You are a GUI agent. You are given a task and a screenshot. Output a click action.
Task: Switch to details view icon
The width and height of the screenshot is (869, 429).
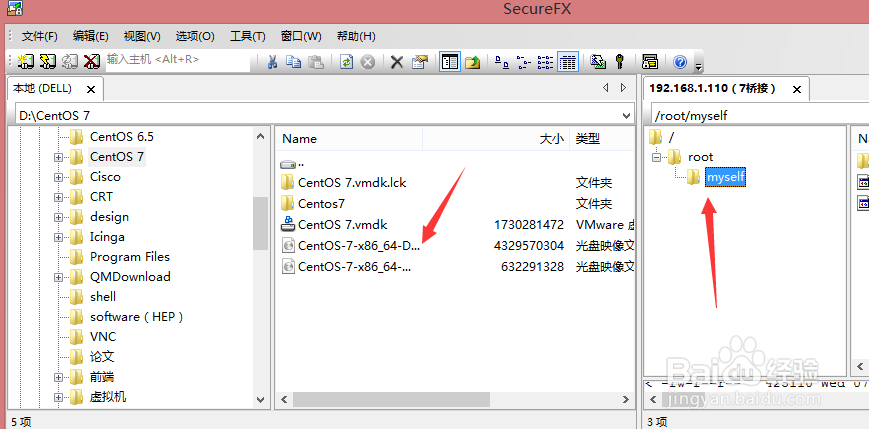click(x=568, y=62)
